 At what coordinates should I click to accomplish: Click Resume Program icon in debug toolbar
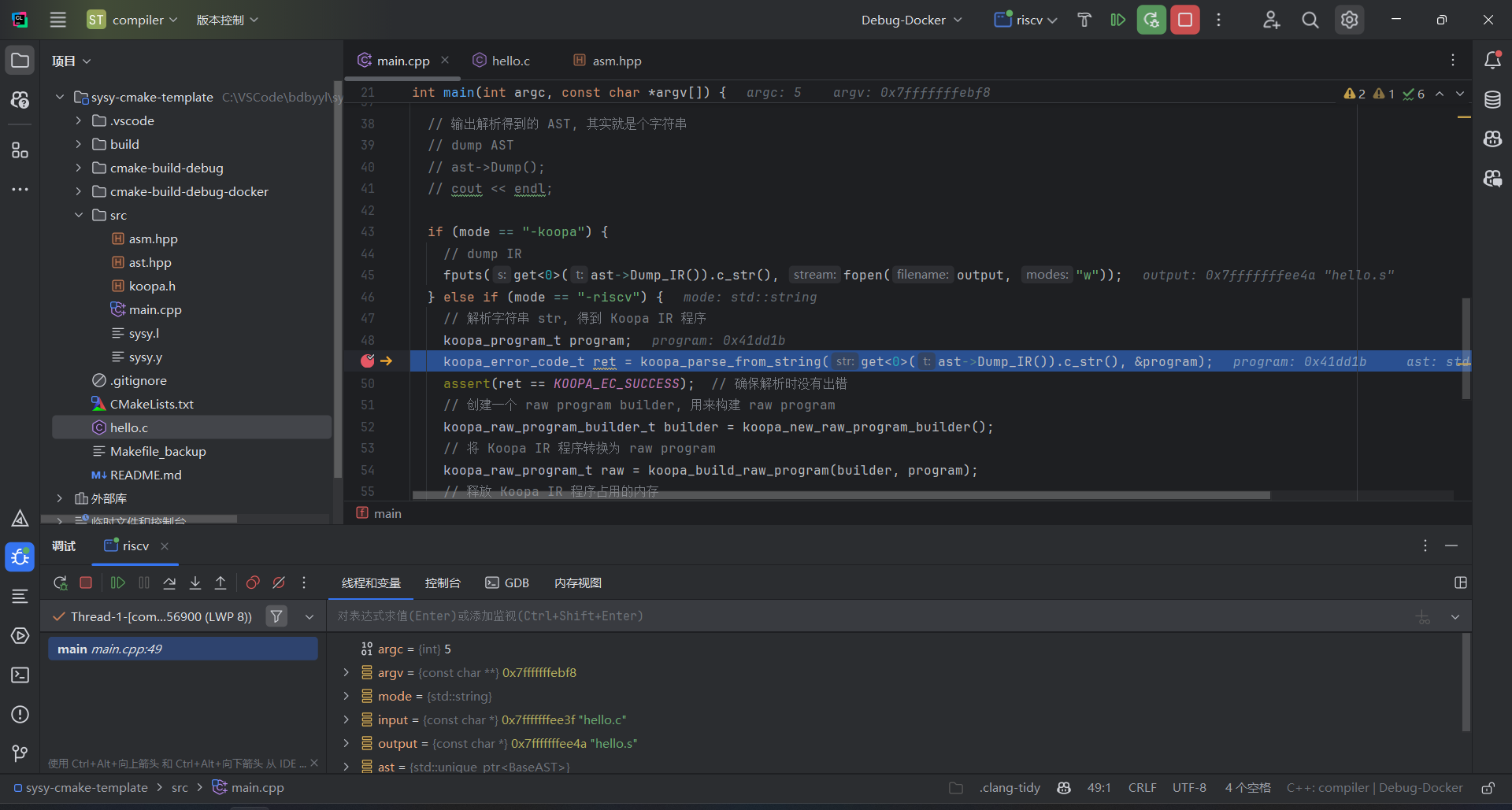click(118, 583)
